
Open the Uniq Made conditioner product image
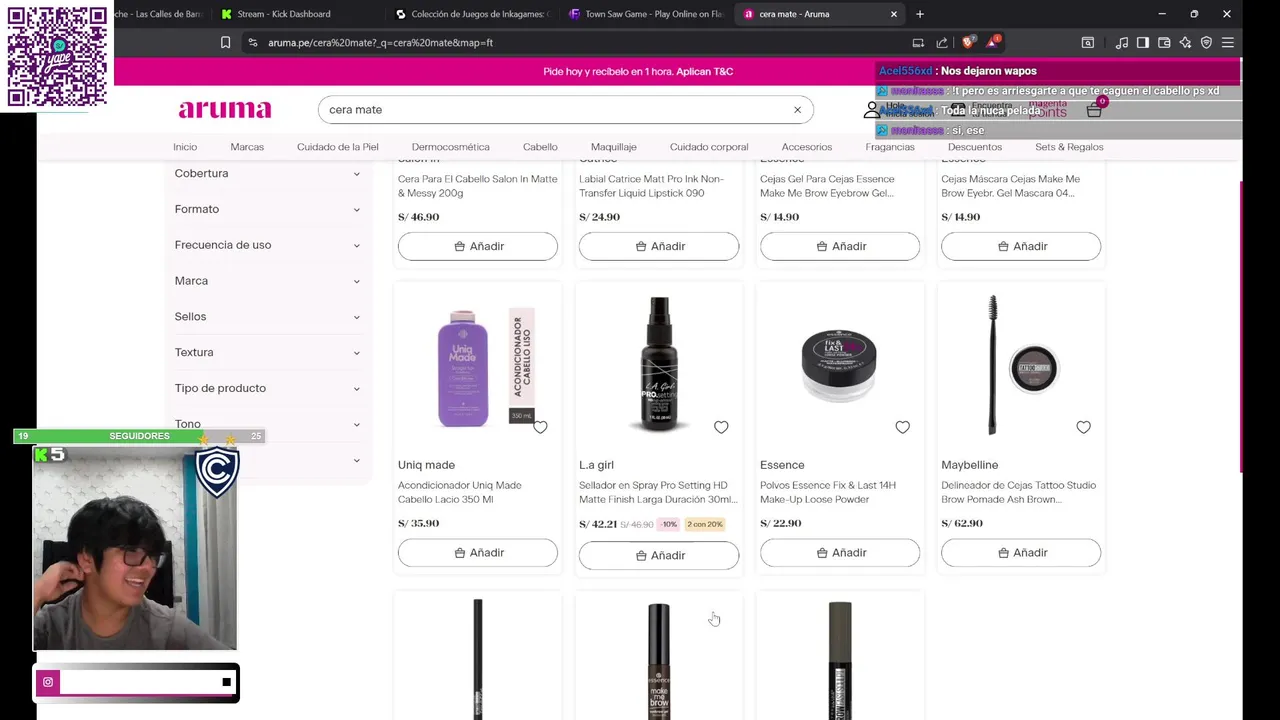[478, 366]
